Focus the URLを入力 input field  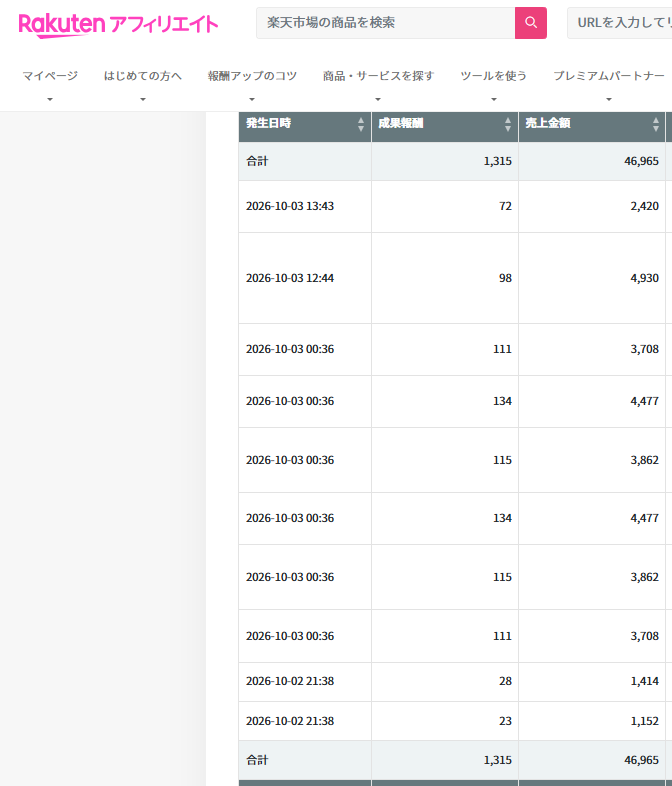click(x=619, y=23)
